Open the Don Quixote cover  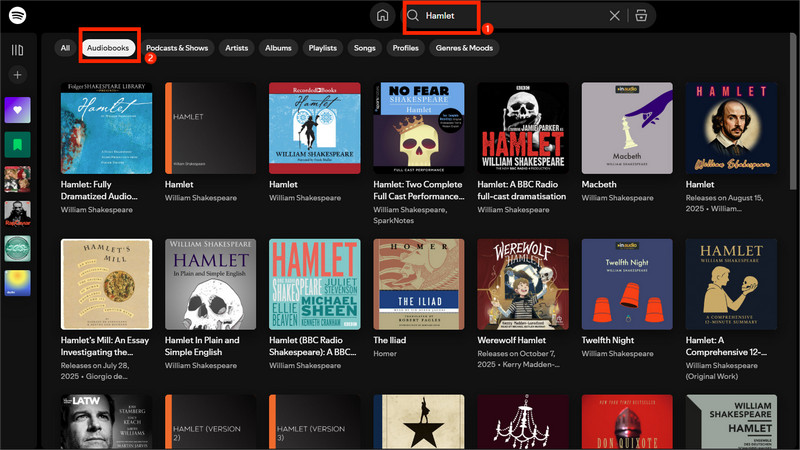tap(627, 422)
